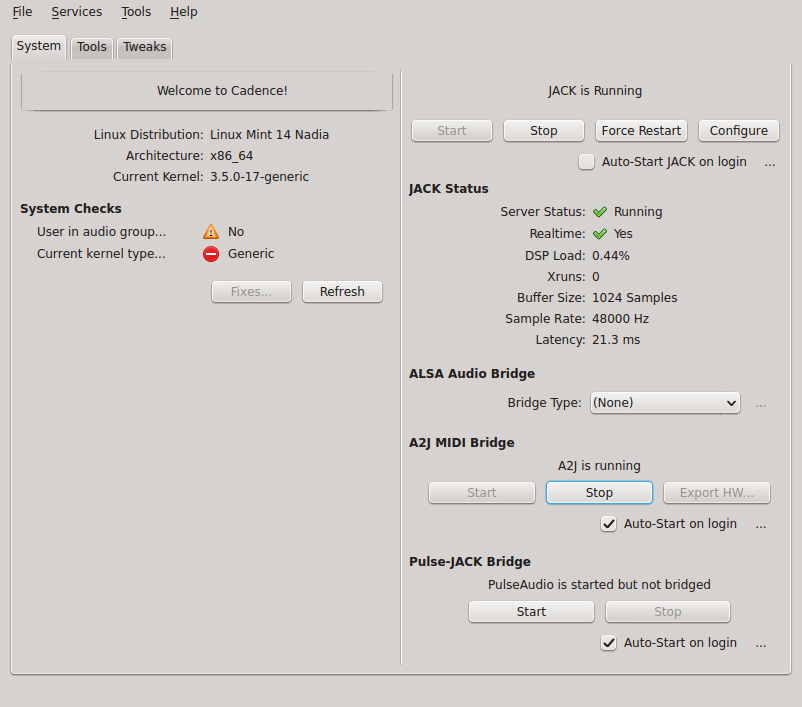The height and width of the screenshot is (707, 802).
Task: Uncheck A2J MIDI Bridge Auto-Start on login
Action: [608, 524]
